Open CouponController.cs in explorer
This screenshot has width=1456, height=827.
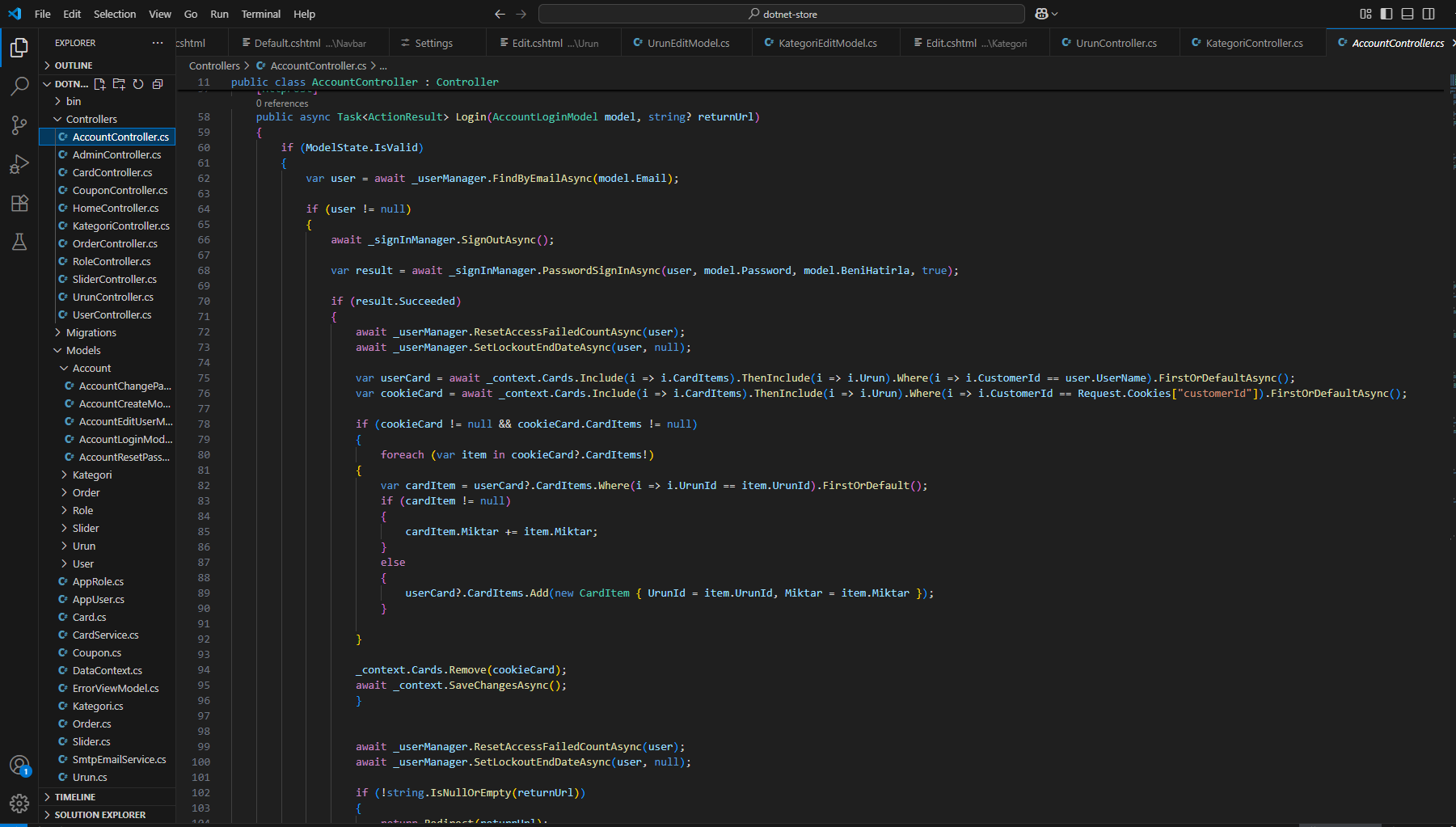108,190
